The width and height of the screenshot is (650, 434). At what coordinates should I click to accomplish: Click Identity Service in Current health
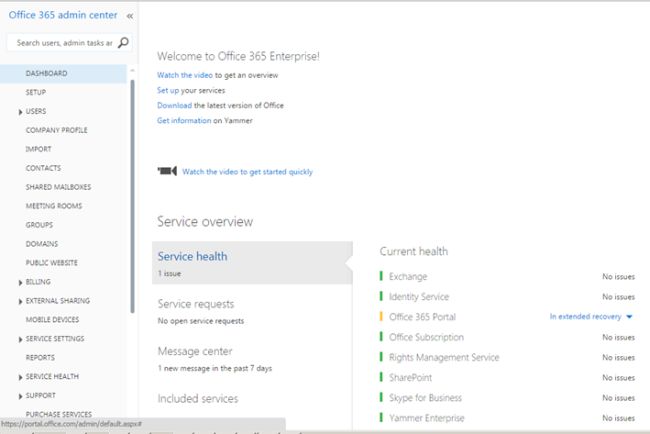coord(419,297)
